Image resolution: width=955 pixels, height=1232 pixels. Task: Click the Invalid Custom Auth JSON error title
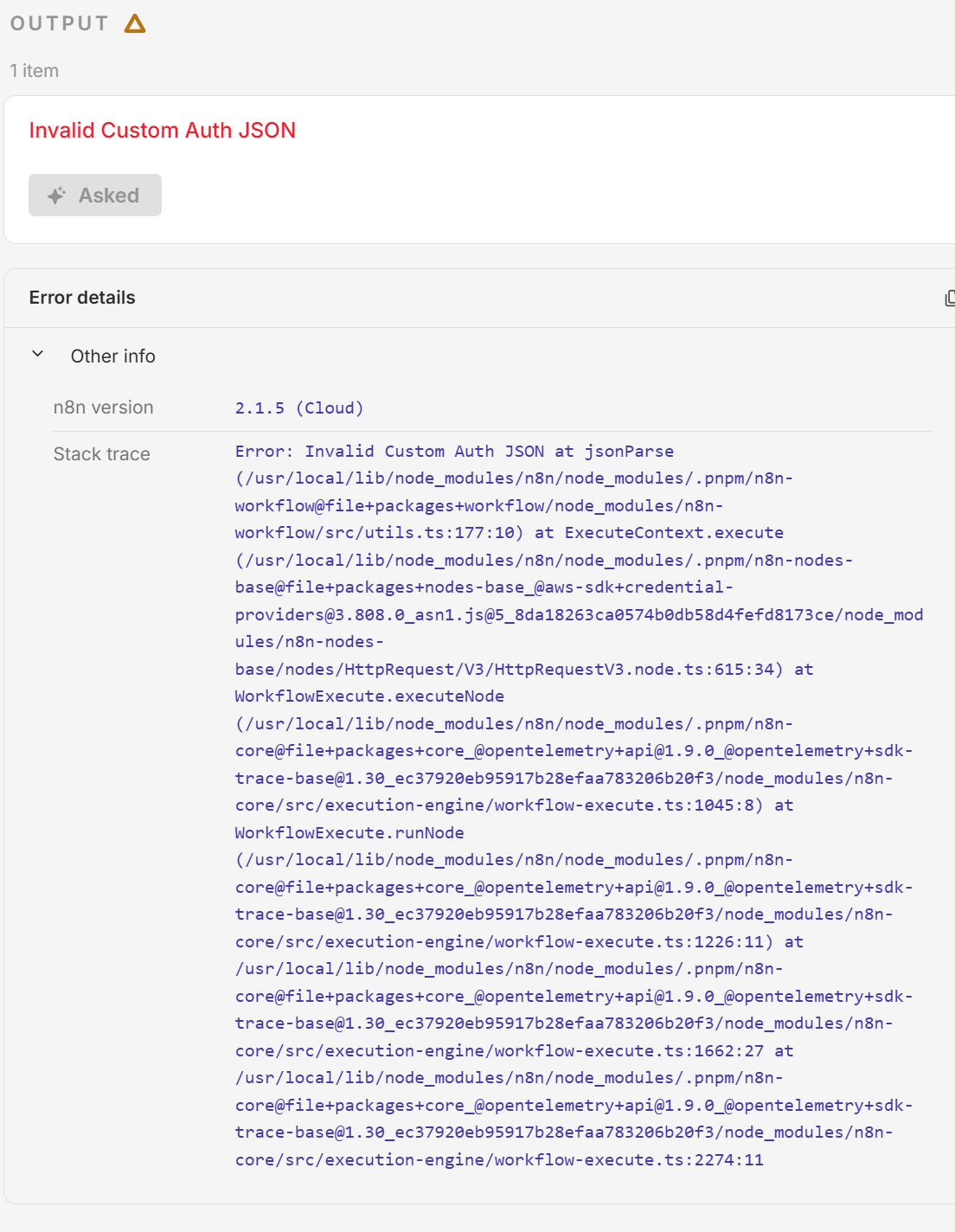tap(163, 131)
